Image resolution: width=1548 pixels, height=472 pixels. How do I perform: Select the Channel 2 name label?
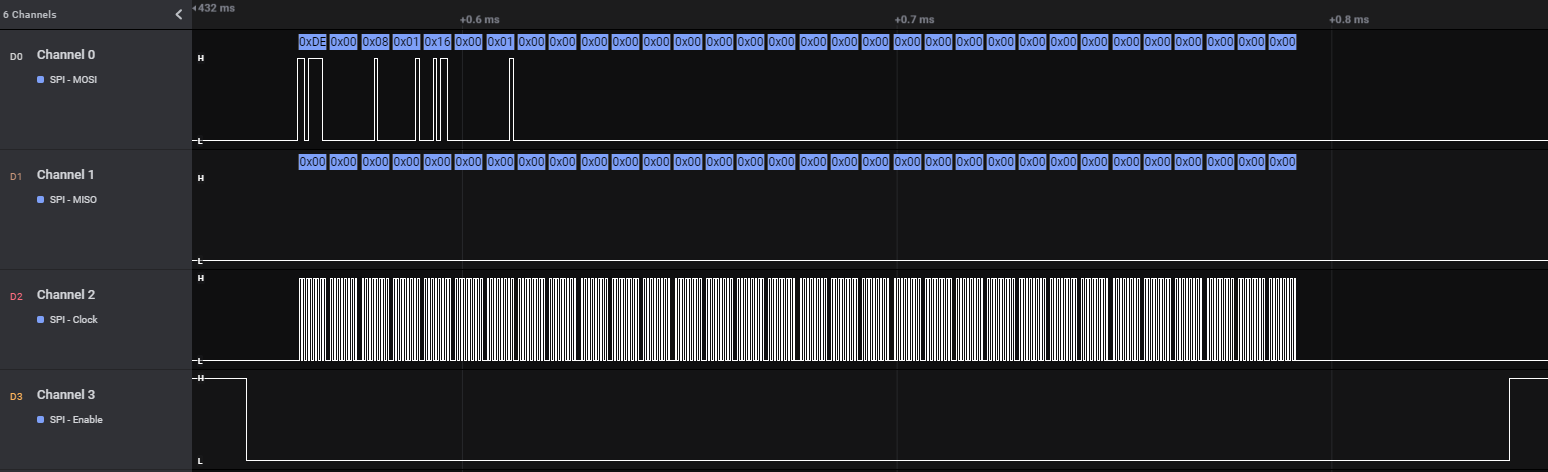(66, 294)
